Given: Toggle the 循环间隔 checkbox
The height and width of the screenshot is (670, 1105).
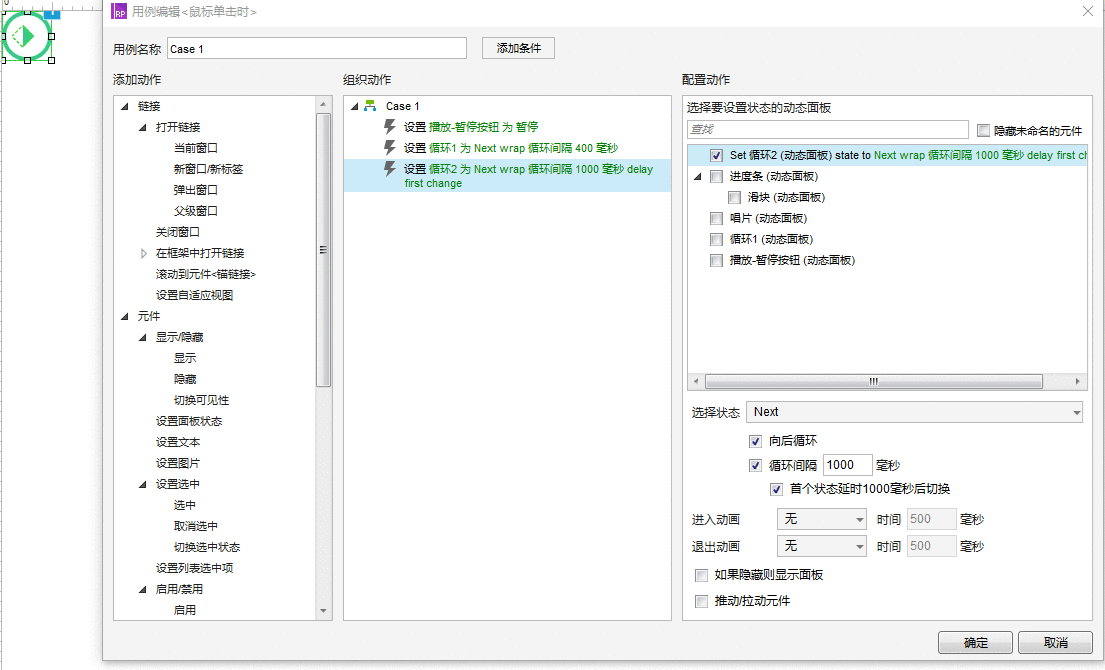Looking at the screenshot, I should coord(755,466).
